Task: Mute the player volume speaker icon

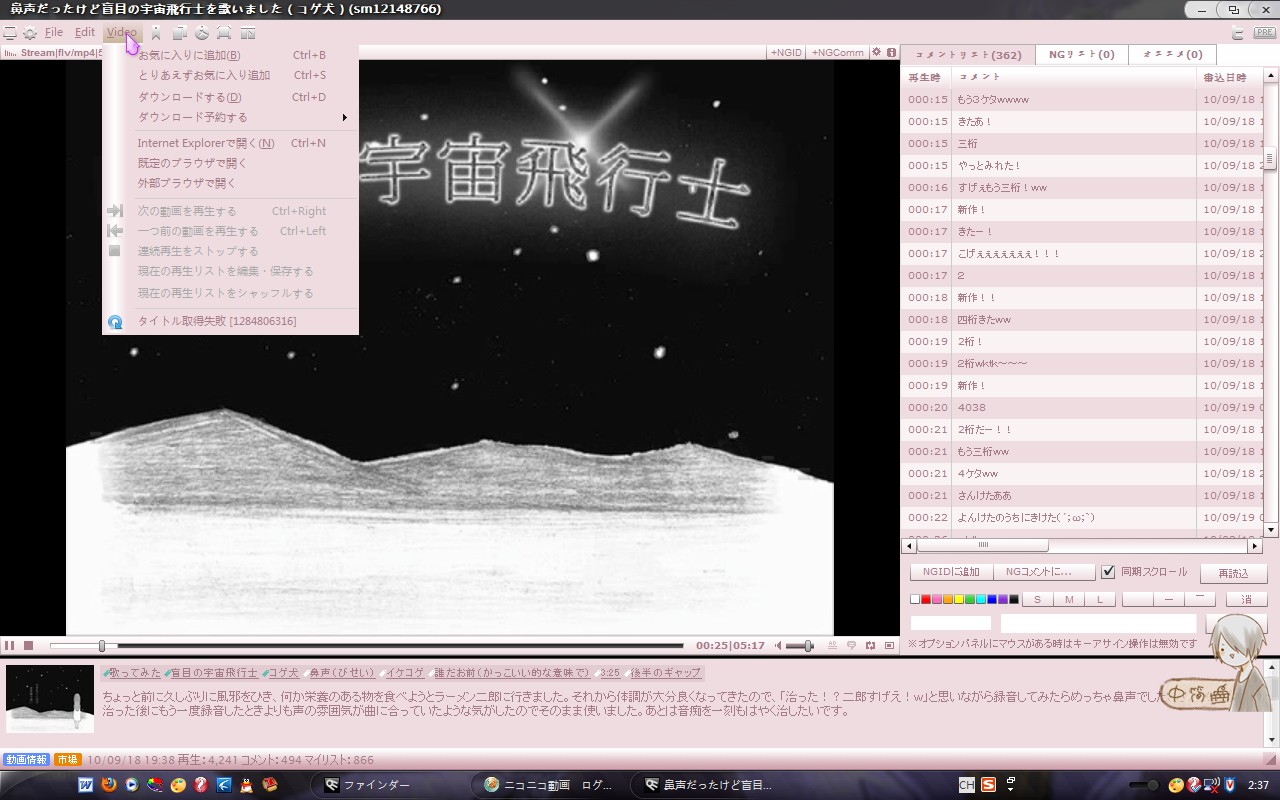Action: (x=780, y=646)
